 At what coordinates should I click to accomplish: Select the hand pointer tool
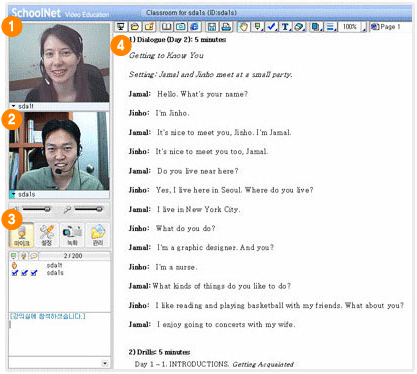[243, 27]
